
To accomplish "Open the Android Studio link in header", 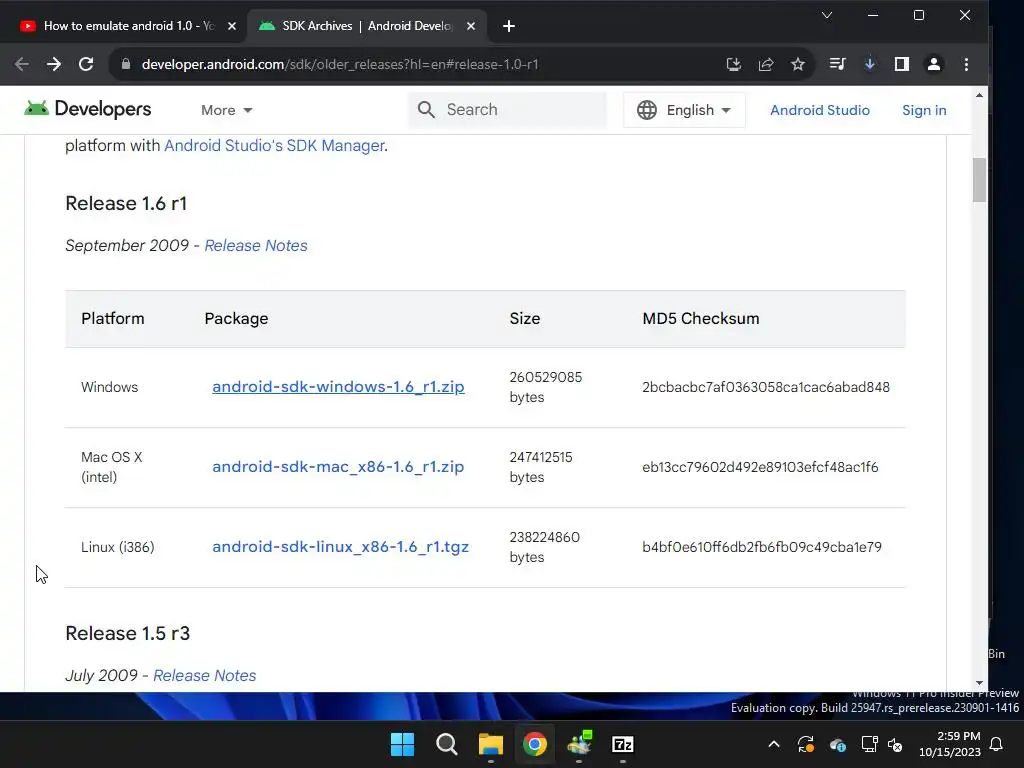I will coord(820,110).
